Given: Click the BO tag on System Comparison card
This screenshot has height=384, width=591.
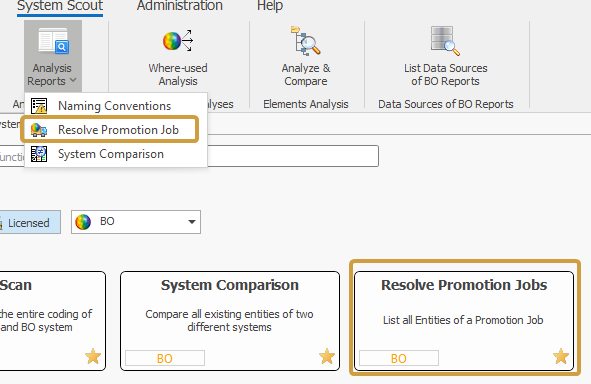Looking at the screenshot, I should [x=165, y=358].
